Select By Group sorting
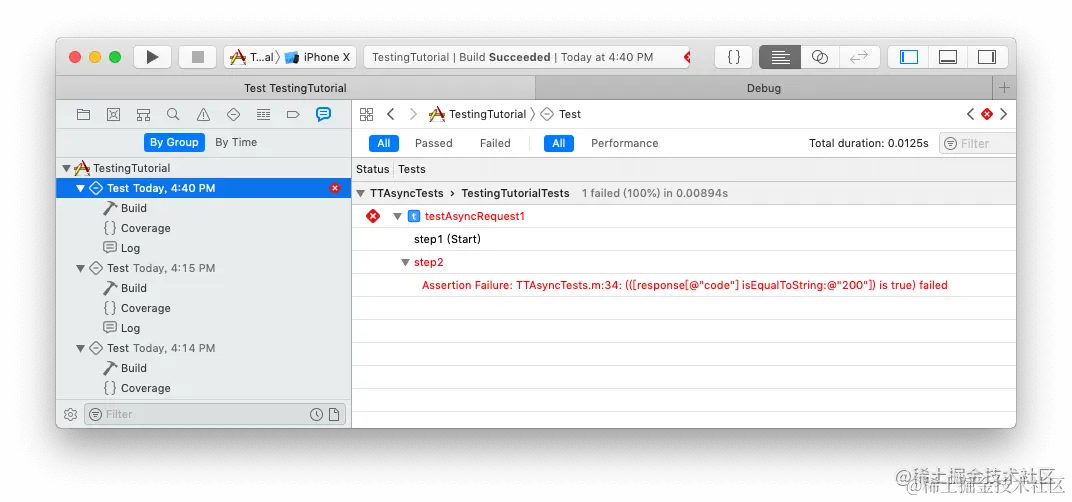1072x502 pixels. [x=174, y=142]
